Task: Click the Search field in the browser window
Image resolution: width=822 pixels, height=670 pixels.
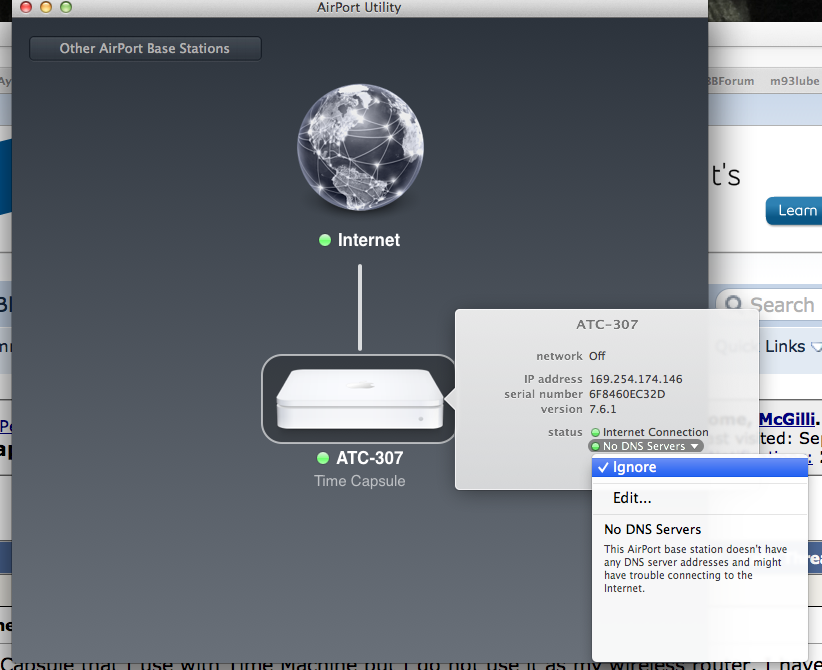Action: click(769, 305)
